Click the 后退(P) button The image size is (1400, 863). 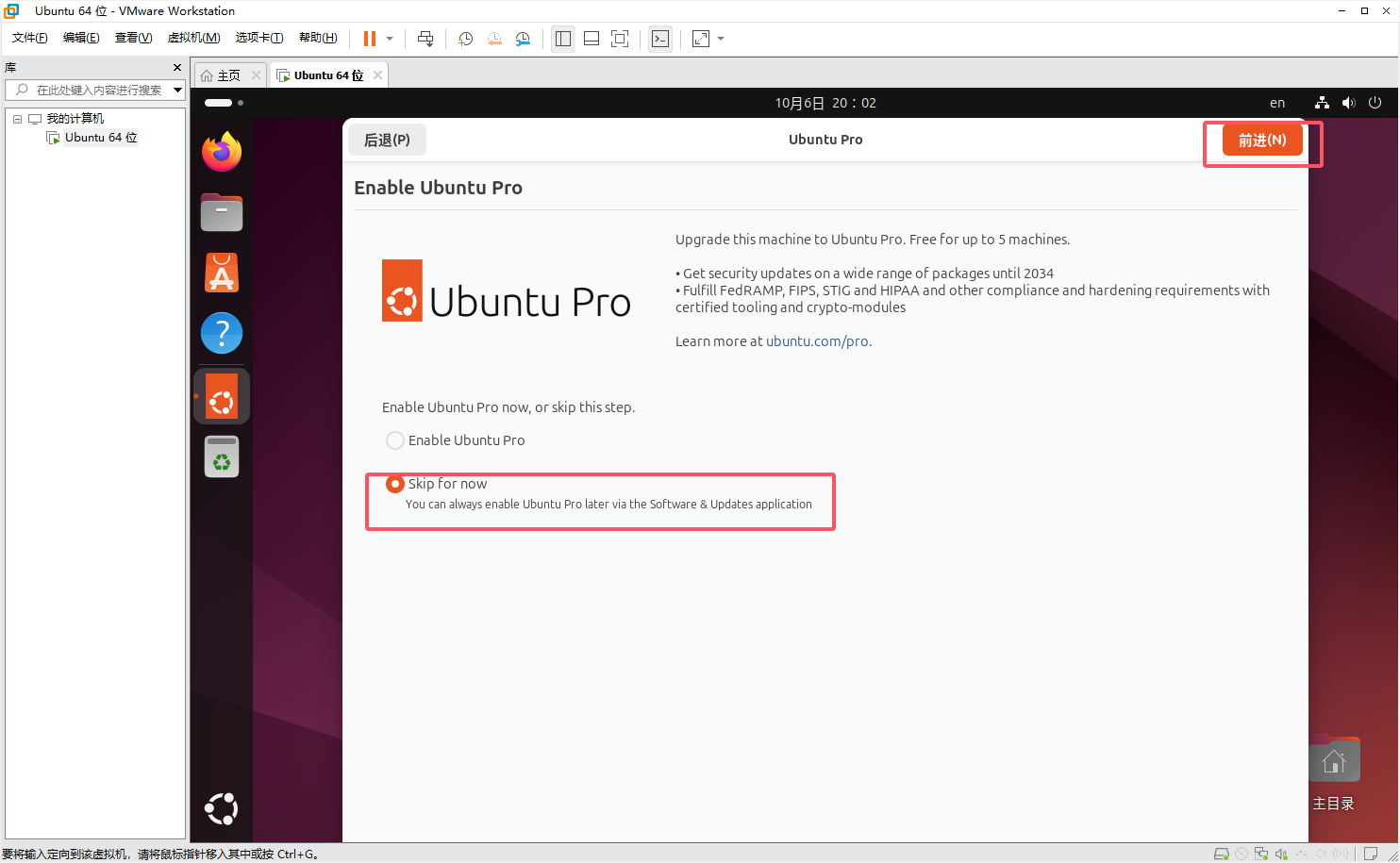coord(387,140)
